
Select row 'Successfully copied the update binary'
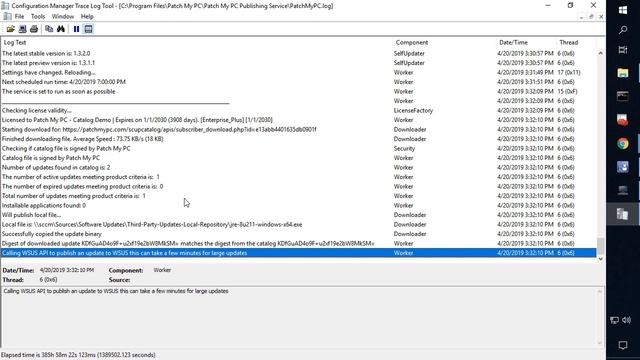298,234
